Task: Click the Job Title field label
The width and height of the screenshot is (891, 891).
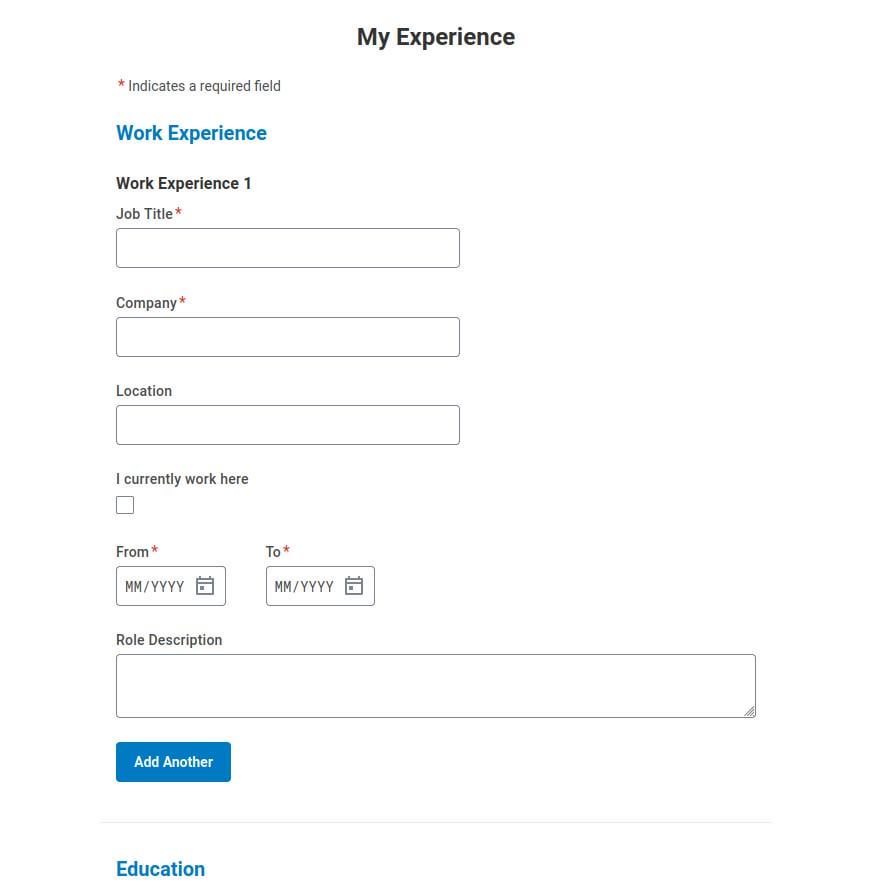Action: pyautogui.click(x=144, y=214)
